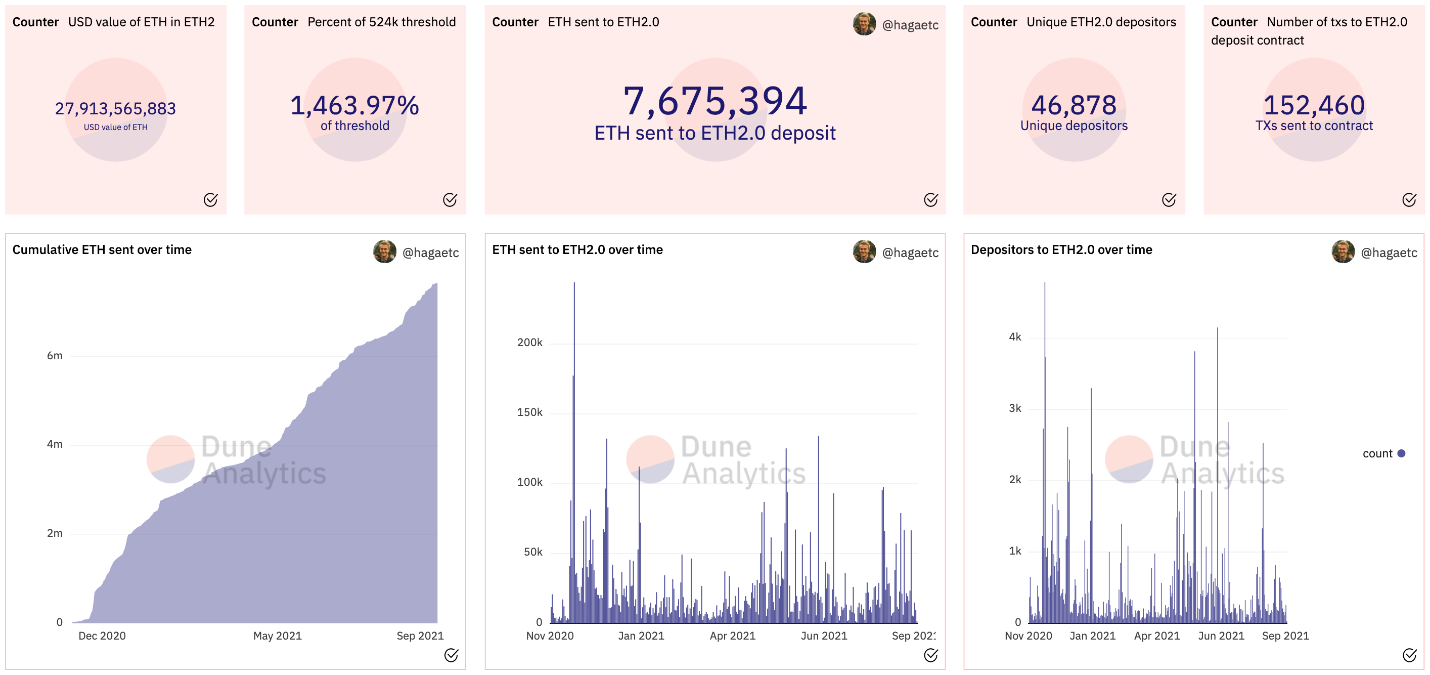Screen dimensions: 1430x675
Task: Click checkmark icon under Depositors over time chart
Action: coord(1409,655)
